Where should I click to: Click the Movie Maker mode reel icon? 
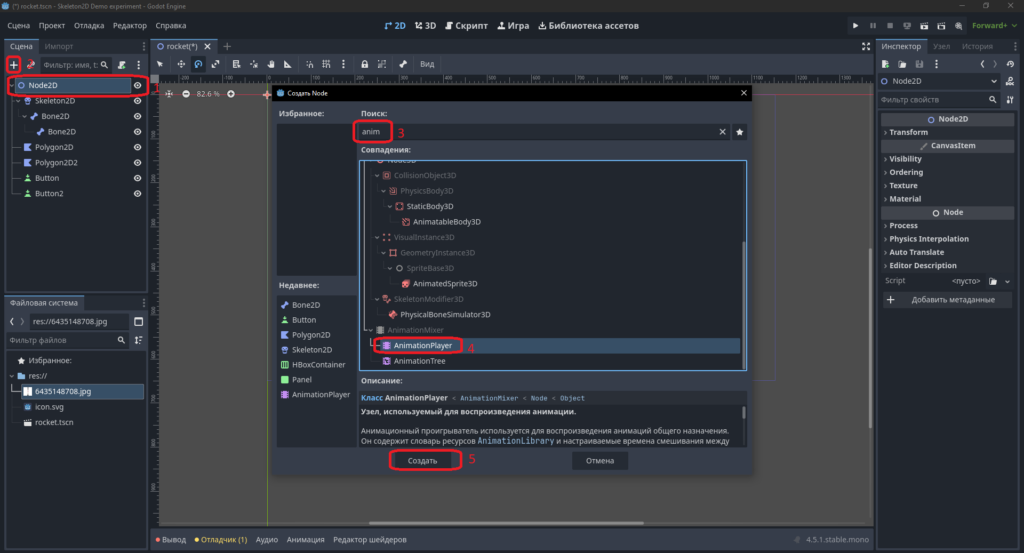[x=958, y=25]
